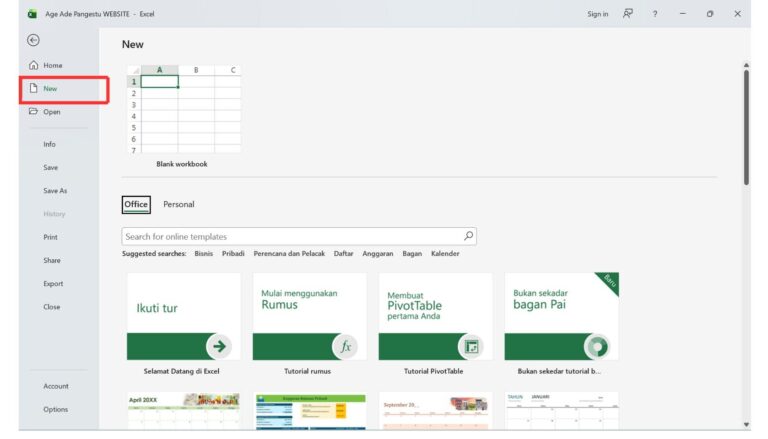Screen dimensions: 768x439
Task: Open the Bukan sekedar tutorial bagan Pai template
Action: click(561, 317)
